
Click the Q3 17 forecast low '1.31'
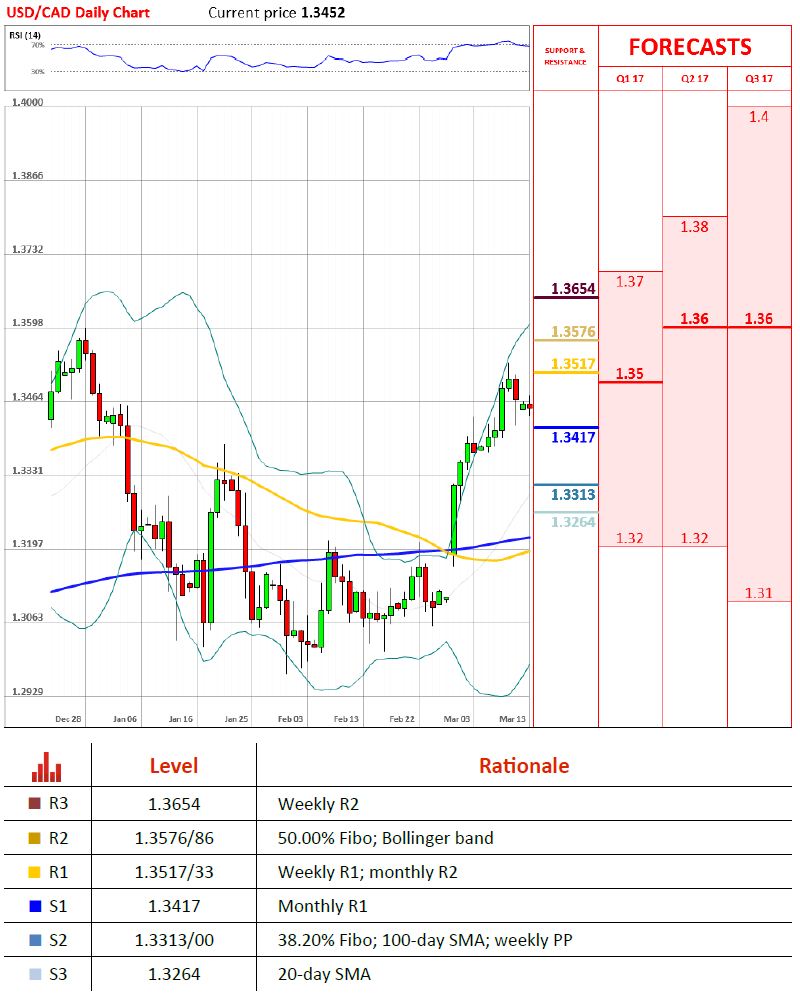coord(759,593)
